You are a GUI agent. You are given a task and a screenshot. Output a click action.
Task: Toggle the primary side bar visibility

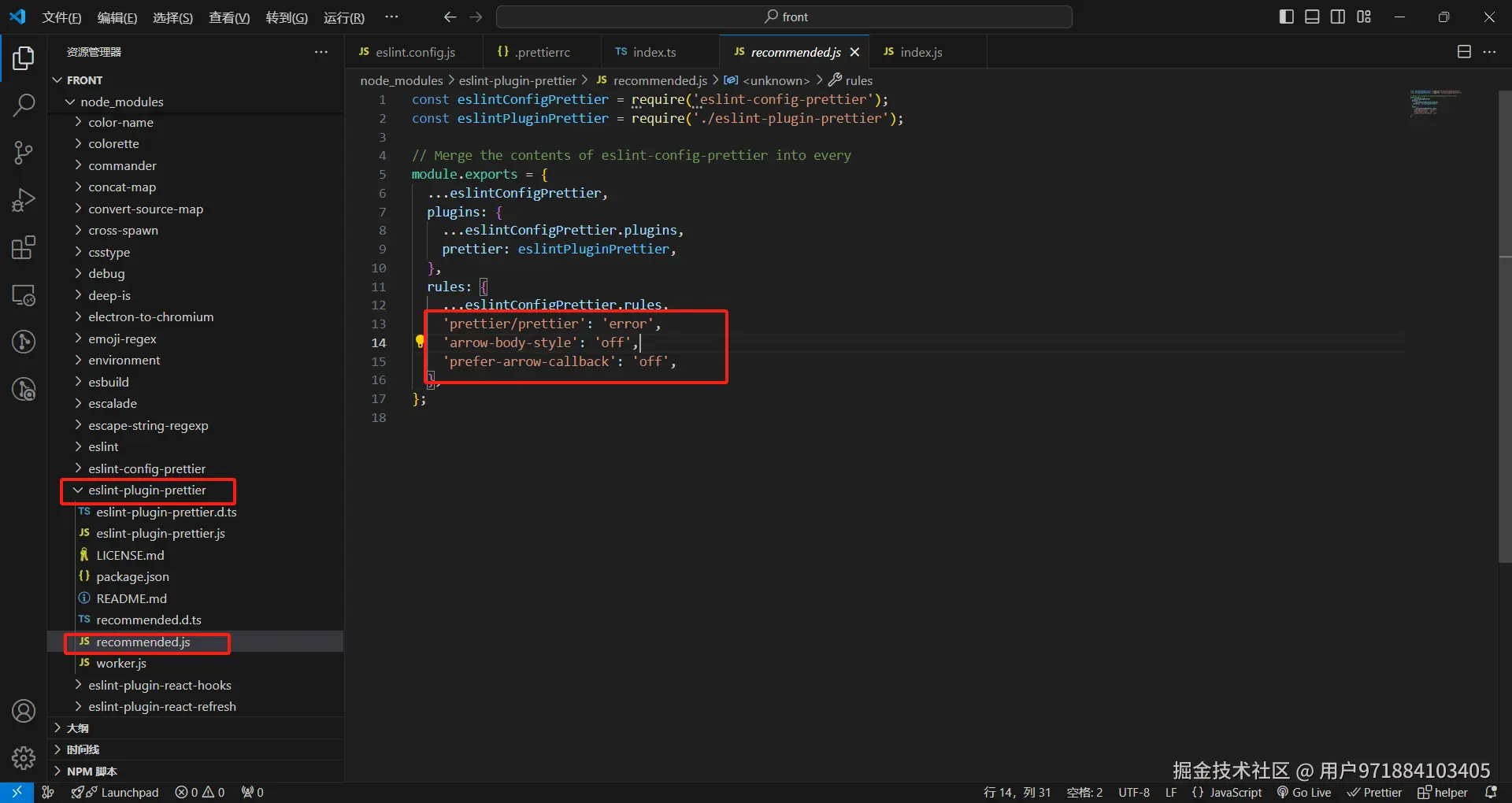pyautogui.click(x=1286, y=17)
